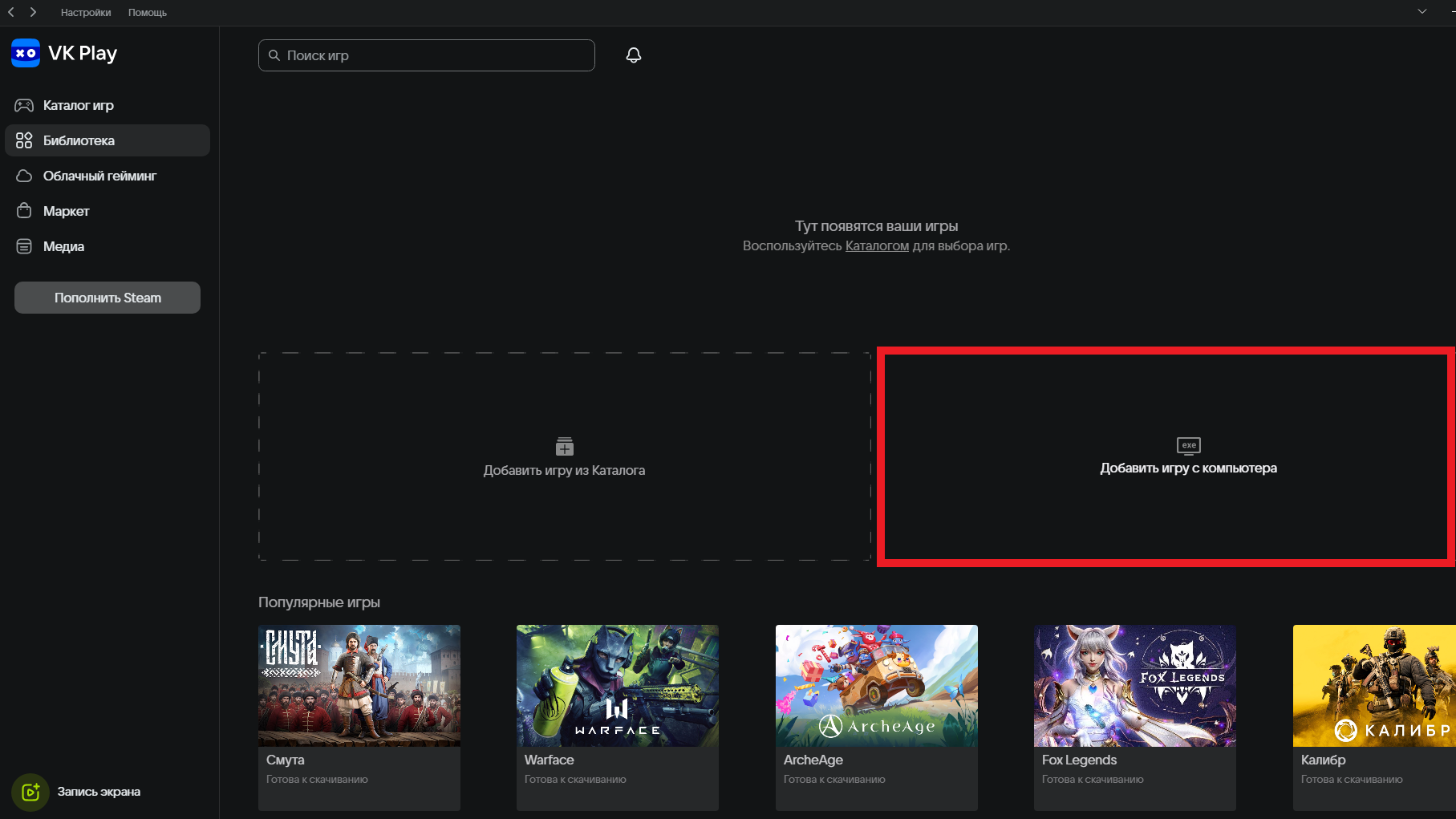Open notifications bell
1456x819 pixels.
point(634,55)
